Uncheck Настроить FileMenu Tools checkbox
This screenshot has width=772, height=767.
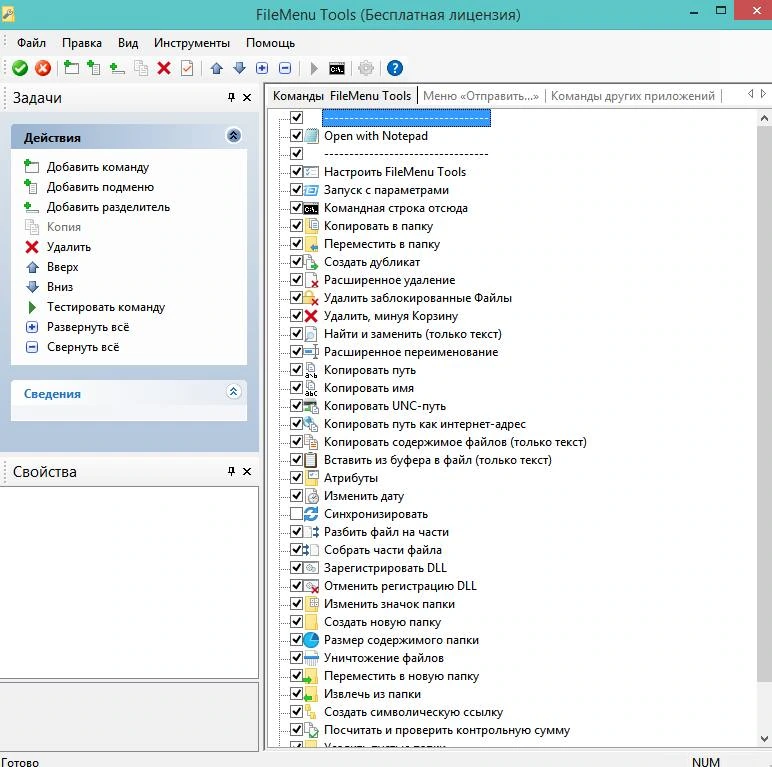tap(296, 171)
